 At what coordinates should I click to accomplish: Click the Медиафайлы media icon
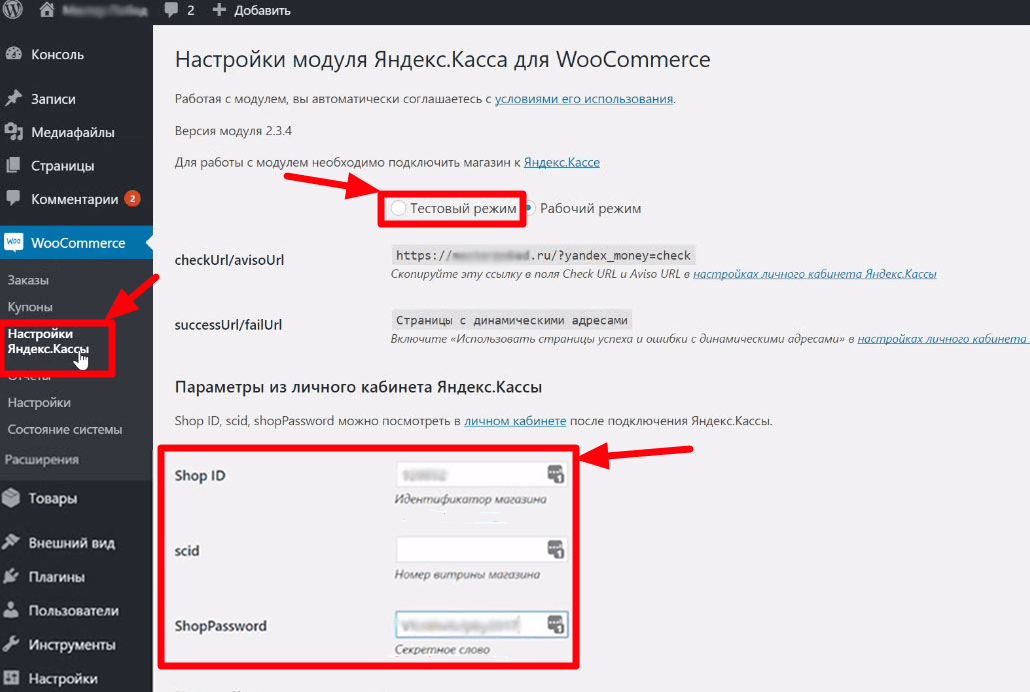pyautogui.click(x=13, y=132)
